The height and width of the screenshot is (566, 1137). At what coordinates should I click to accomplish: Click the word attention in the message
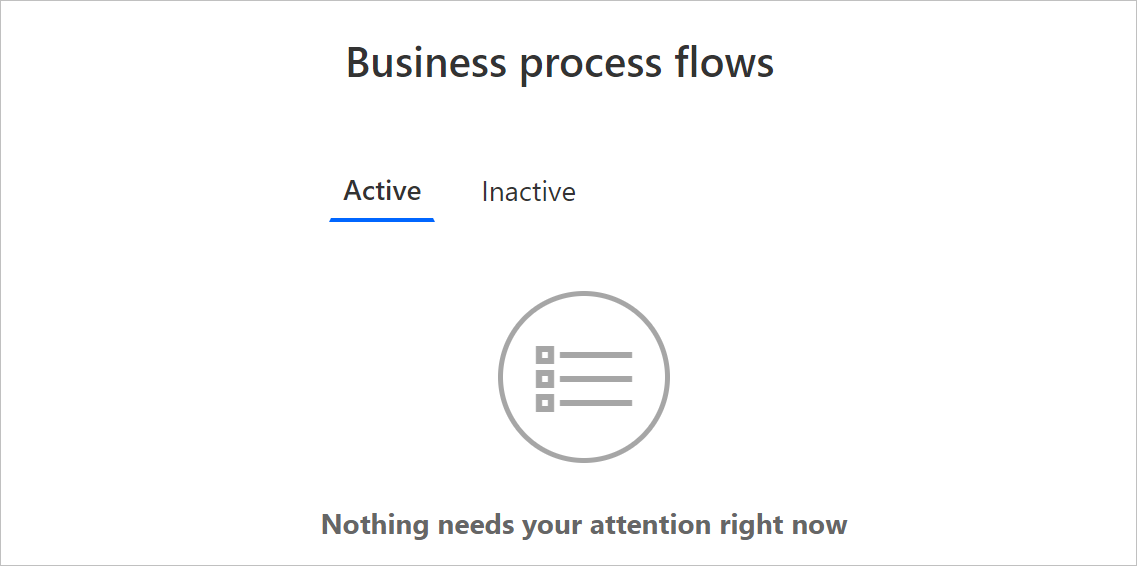point(651,525)
